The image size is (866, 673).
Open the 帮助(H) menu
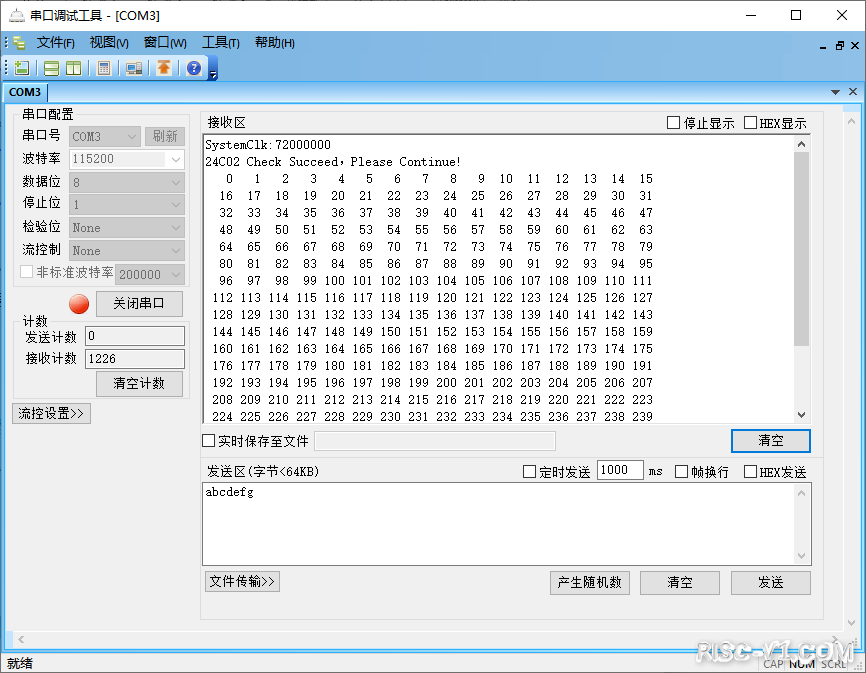(x=274, y=43)
